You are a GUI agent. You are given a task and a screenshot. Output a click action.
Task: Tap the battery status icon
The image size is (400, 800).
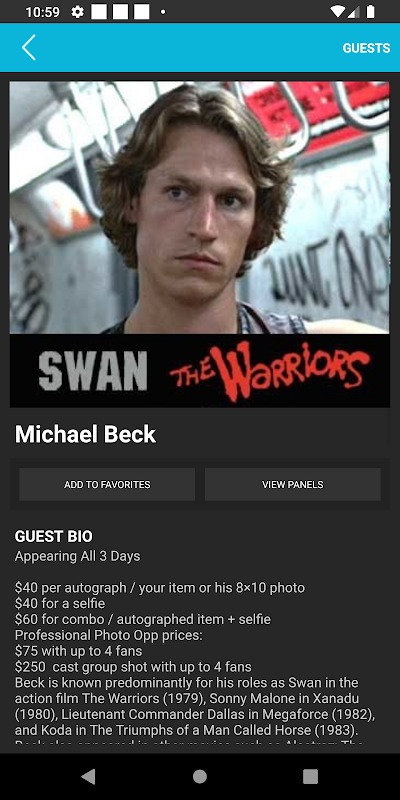(x=371, y=12)
